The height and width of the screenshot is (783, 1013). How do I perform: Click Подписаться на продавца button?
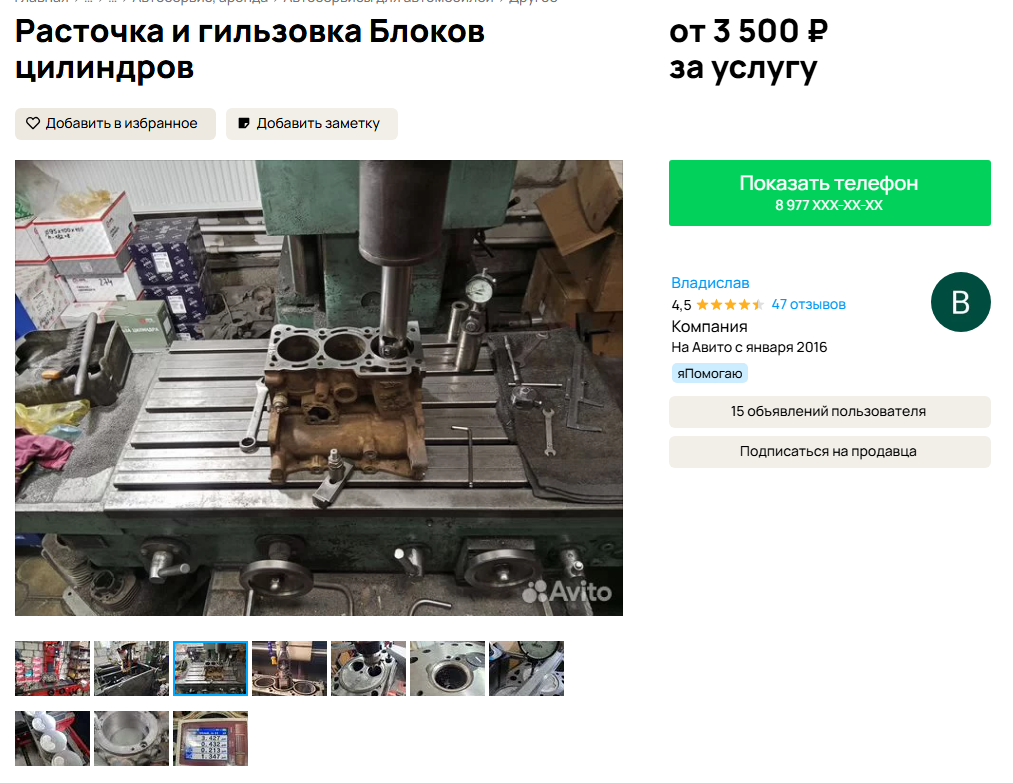pos(829,452)
